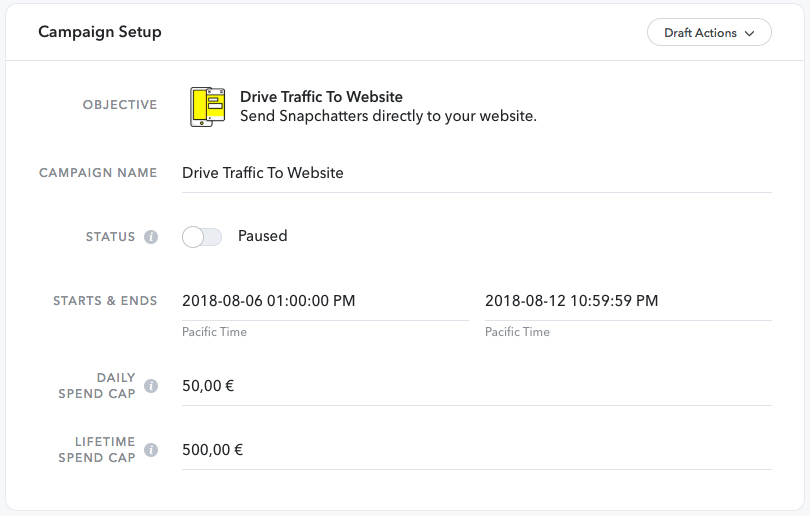Click the Daily Spend Cap info icon
The height and width of the screenshot is (516, 810).
tap(151, 386)
